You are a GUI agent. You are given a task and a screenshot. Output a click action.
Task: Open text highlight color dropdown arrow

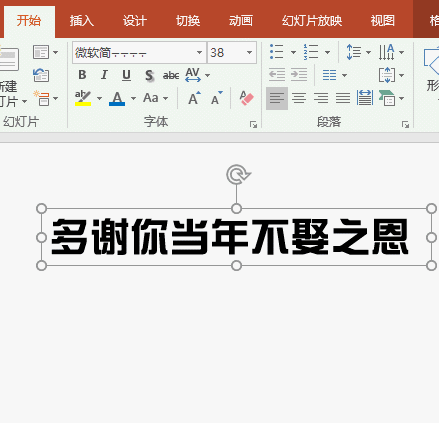[99, 99]
